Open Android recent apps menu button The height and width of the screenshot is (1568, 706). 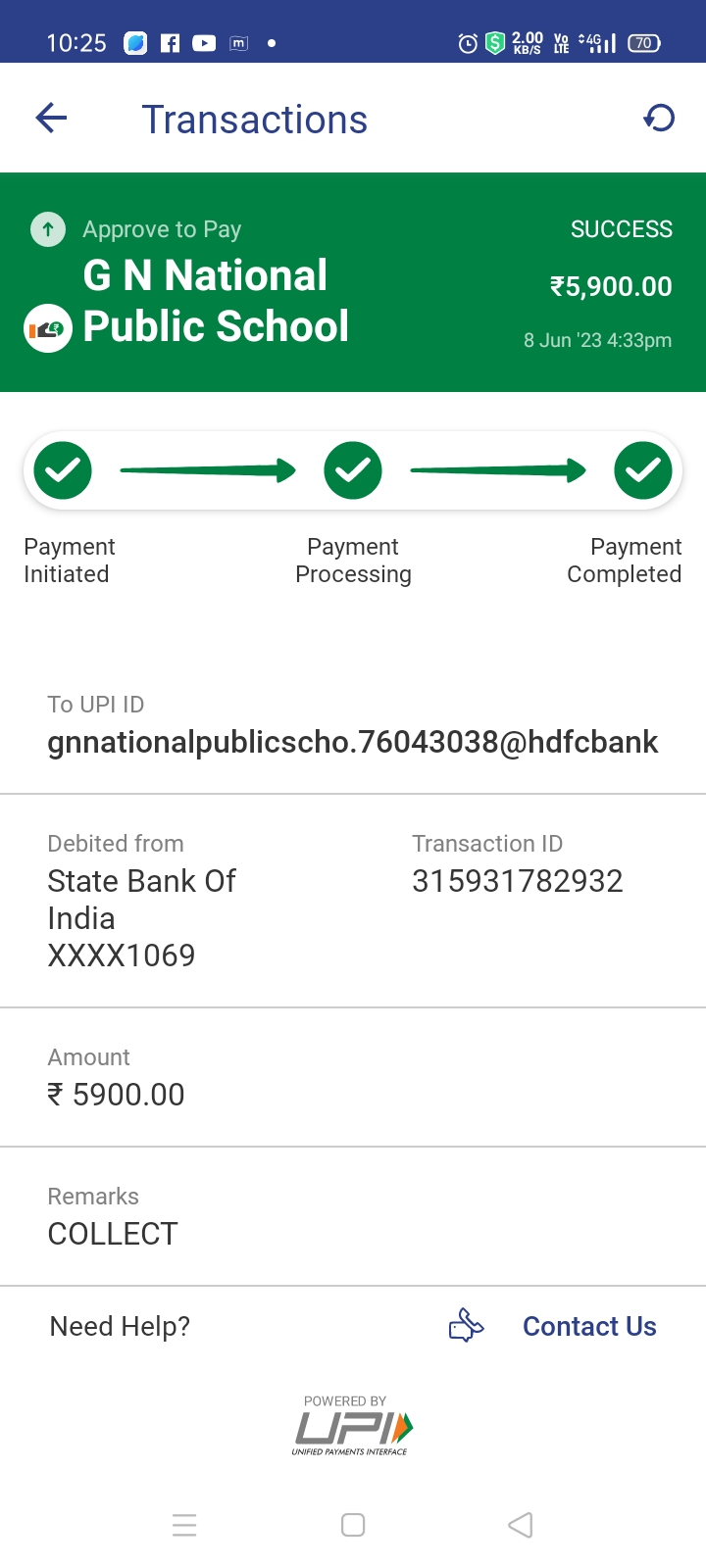pos(184,1525)
